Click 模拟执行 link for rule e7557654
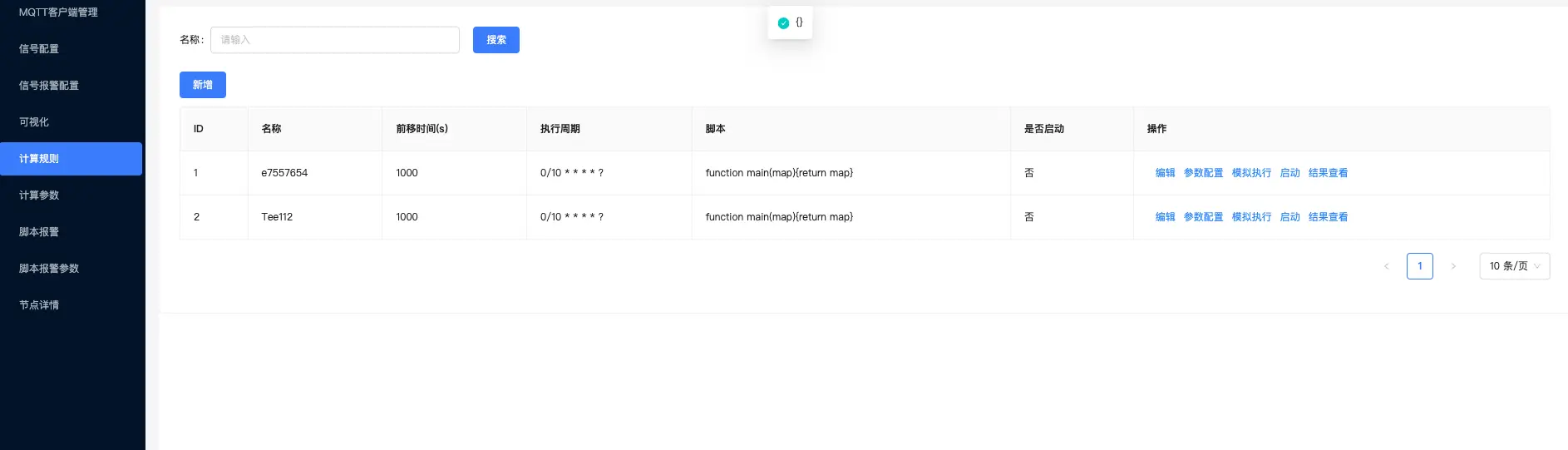 coord(1251,173)
